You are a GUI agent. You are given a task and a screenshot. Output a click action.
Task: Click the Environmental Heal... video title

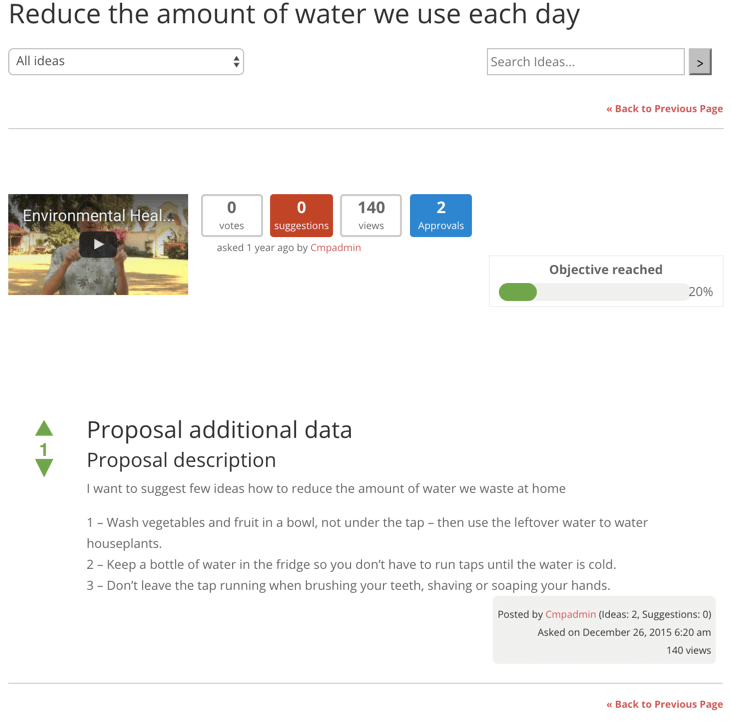coord(98,215)
